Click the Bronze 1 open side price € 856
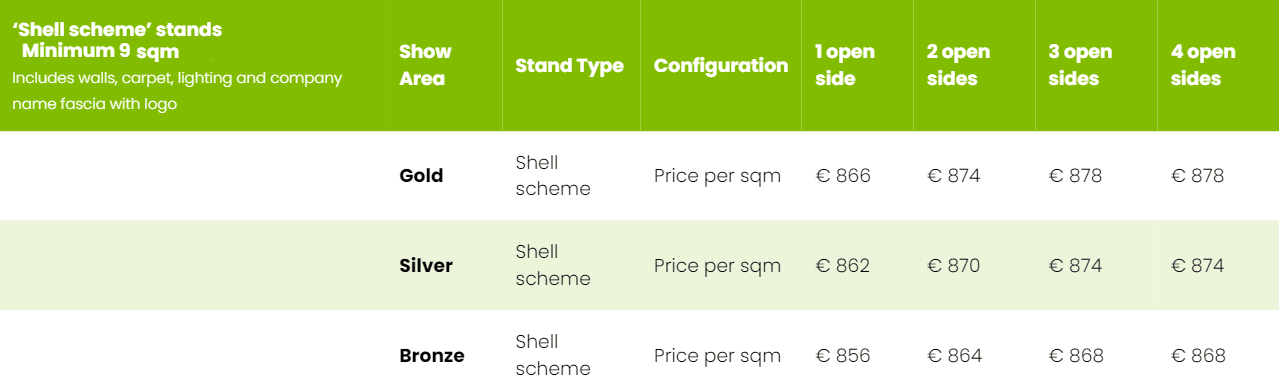1279x389 pixels. coord(843,356)
